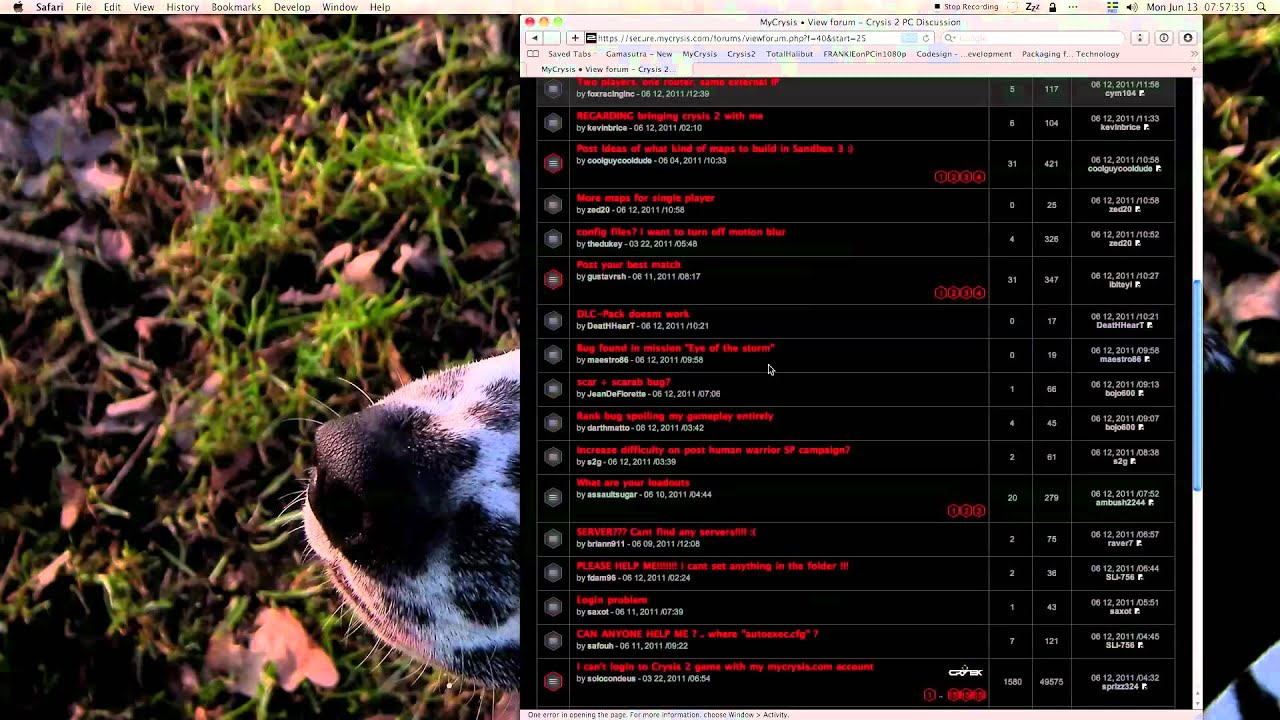Click topic icon for 'CAN ANYONE HELP ME ?'
Screen dimensions: 1280x720
coord(553,641)
